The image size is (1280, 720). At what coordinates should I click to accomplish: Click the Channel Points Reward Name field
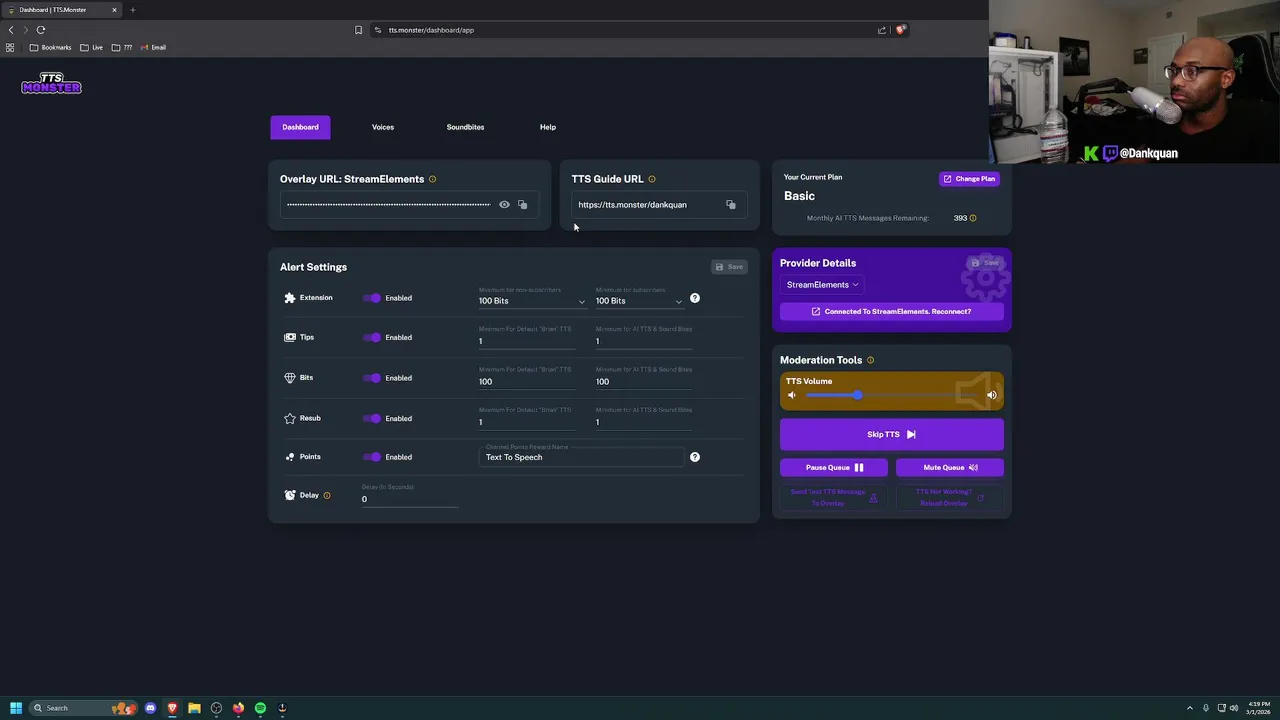point(582,457)
